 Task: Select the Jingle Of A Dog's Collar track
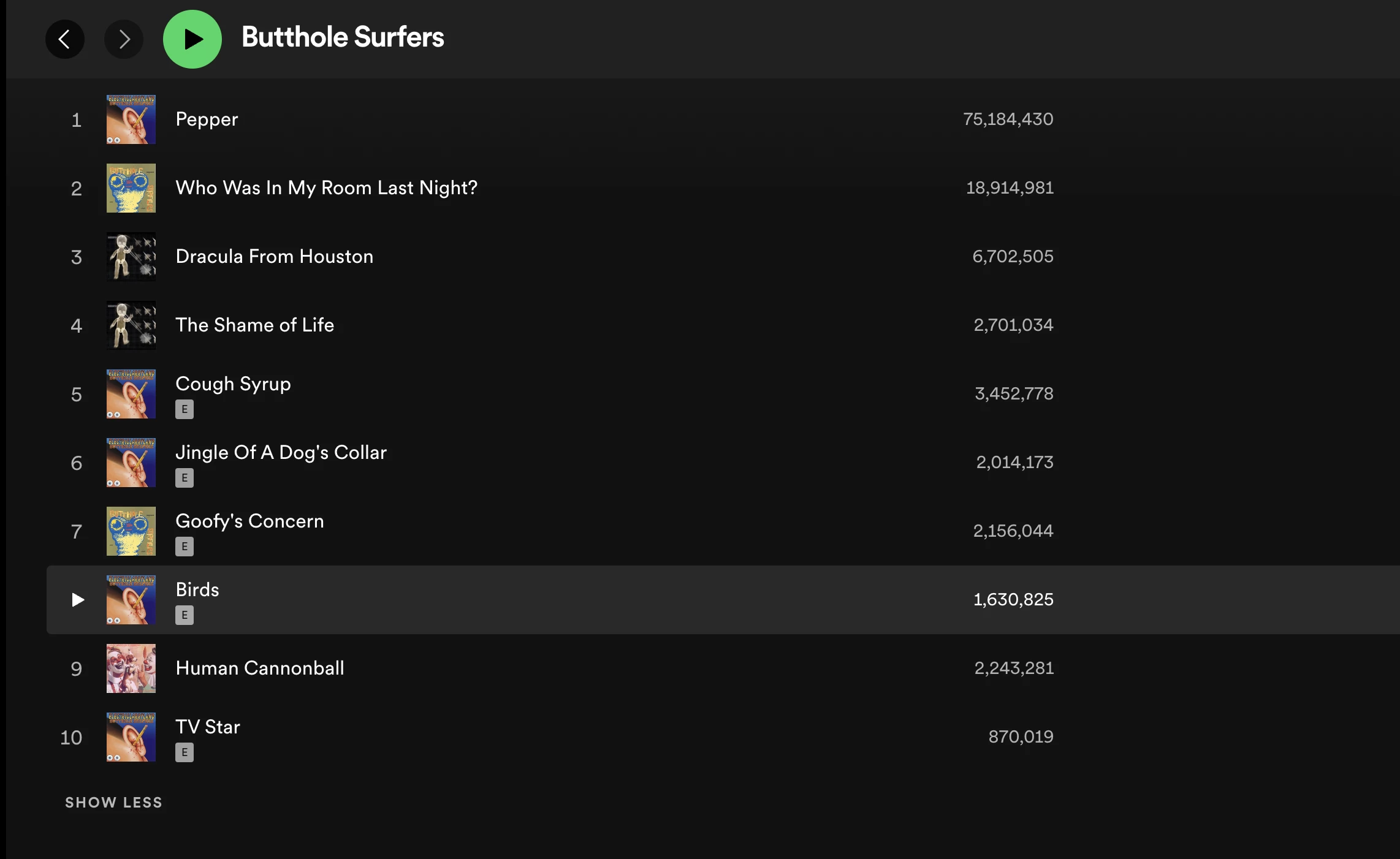coord(281,453)
